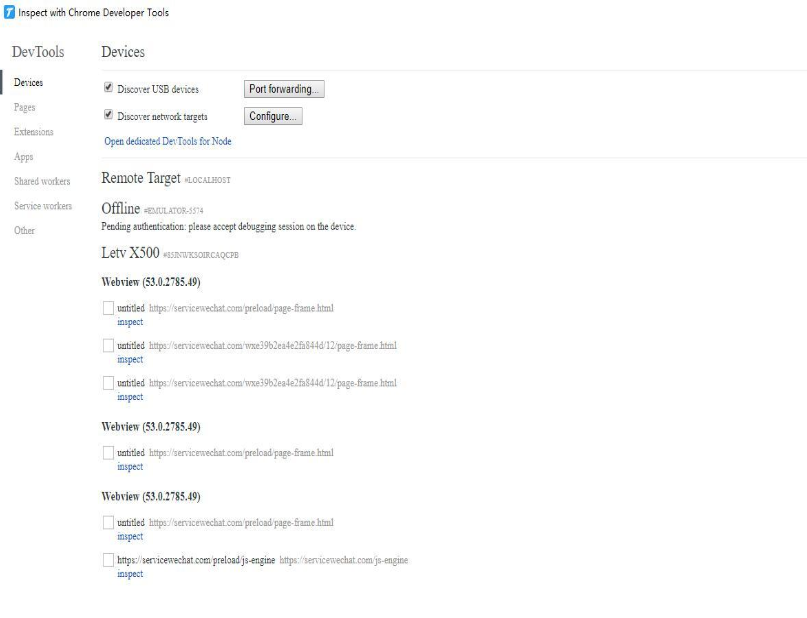Select Devices in the sidebar
The image size is (807, 618).
[28, 82]
